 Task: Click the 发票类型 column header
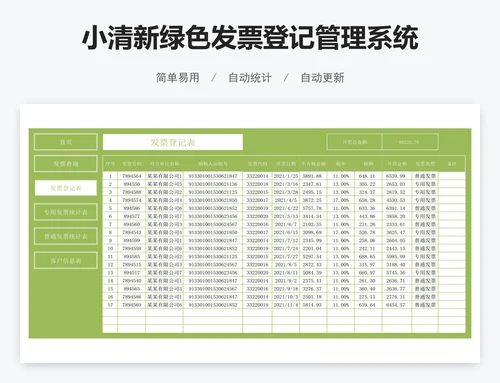[x=425, y=164]
